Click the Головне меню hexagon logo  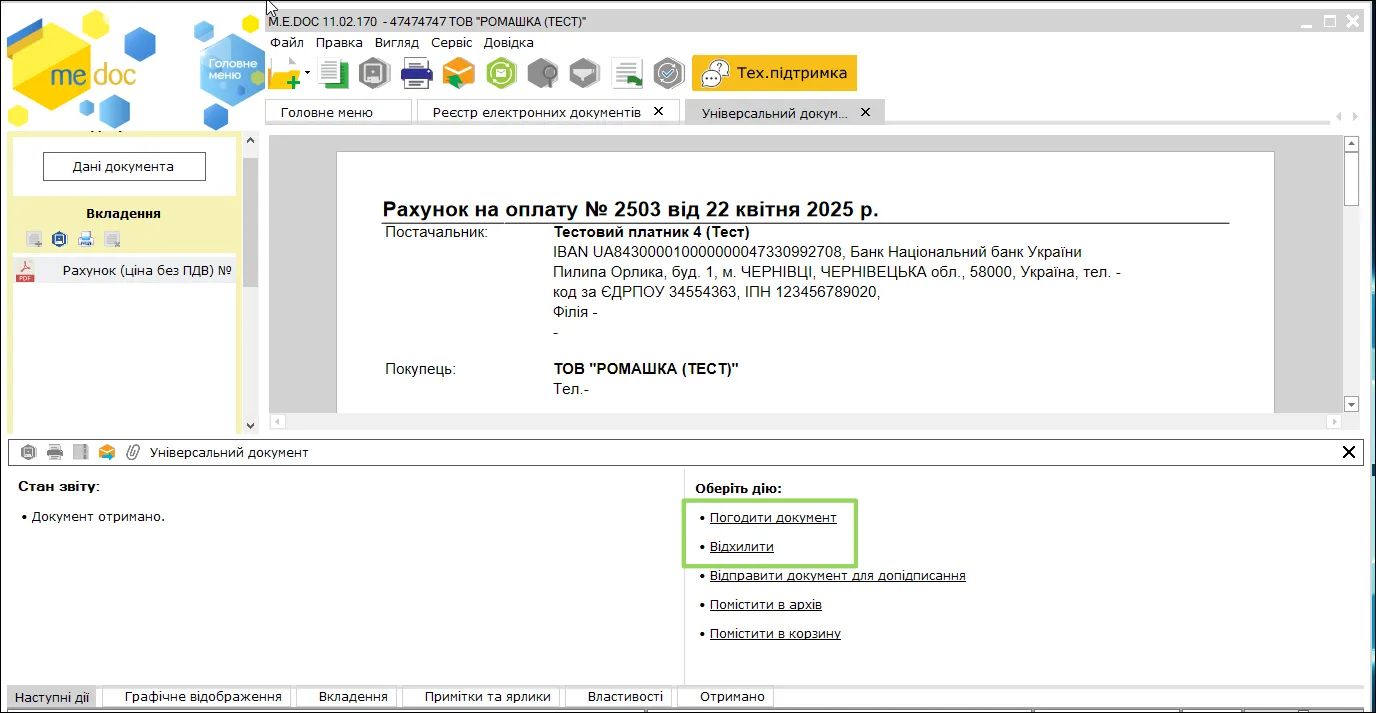point(232,69)
